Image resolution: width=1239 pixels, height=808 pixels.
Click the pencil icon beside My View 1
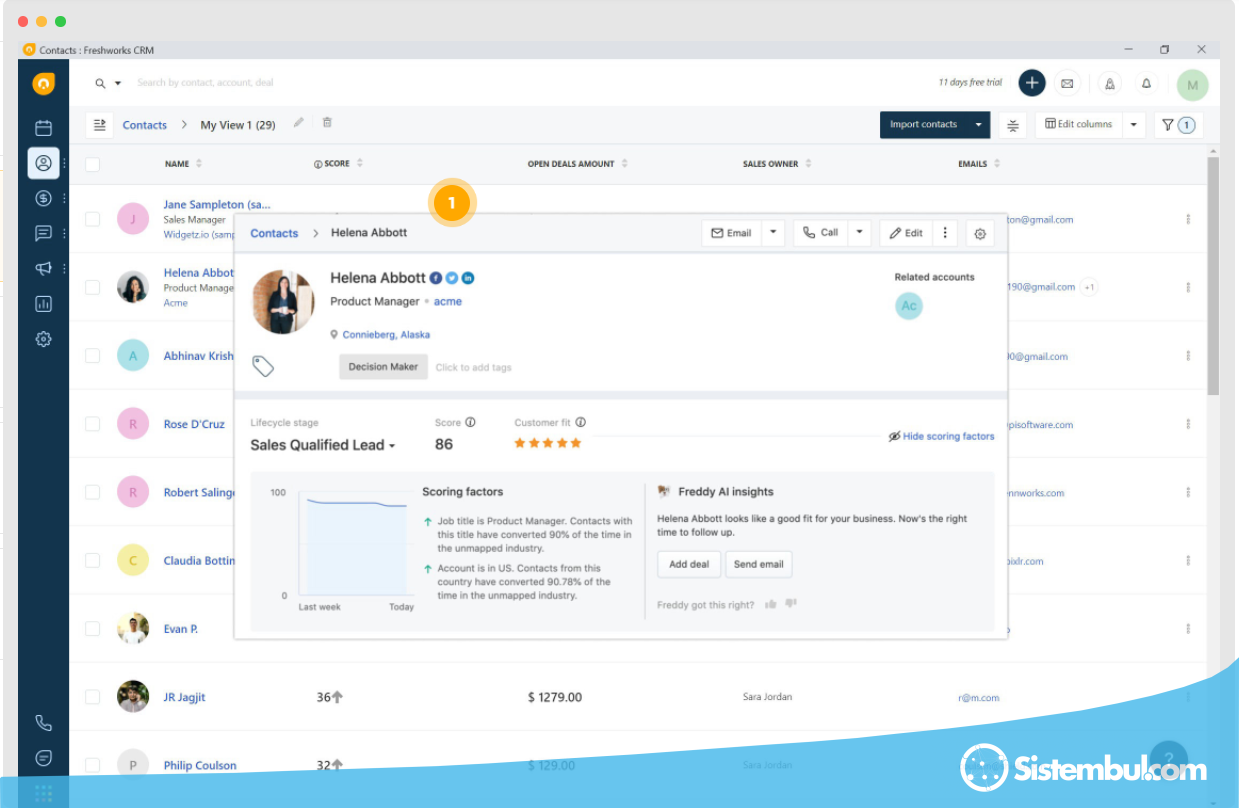[x=298, y=123]
